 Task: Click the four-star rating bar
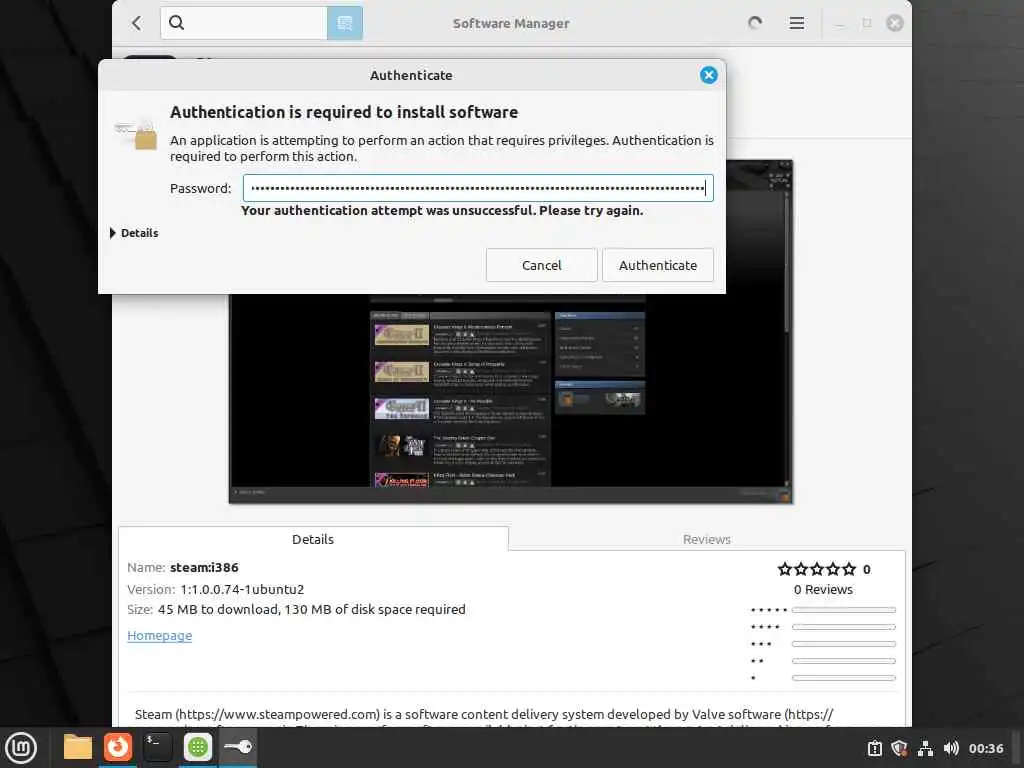coord(844,627)
